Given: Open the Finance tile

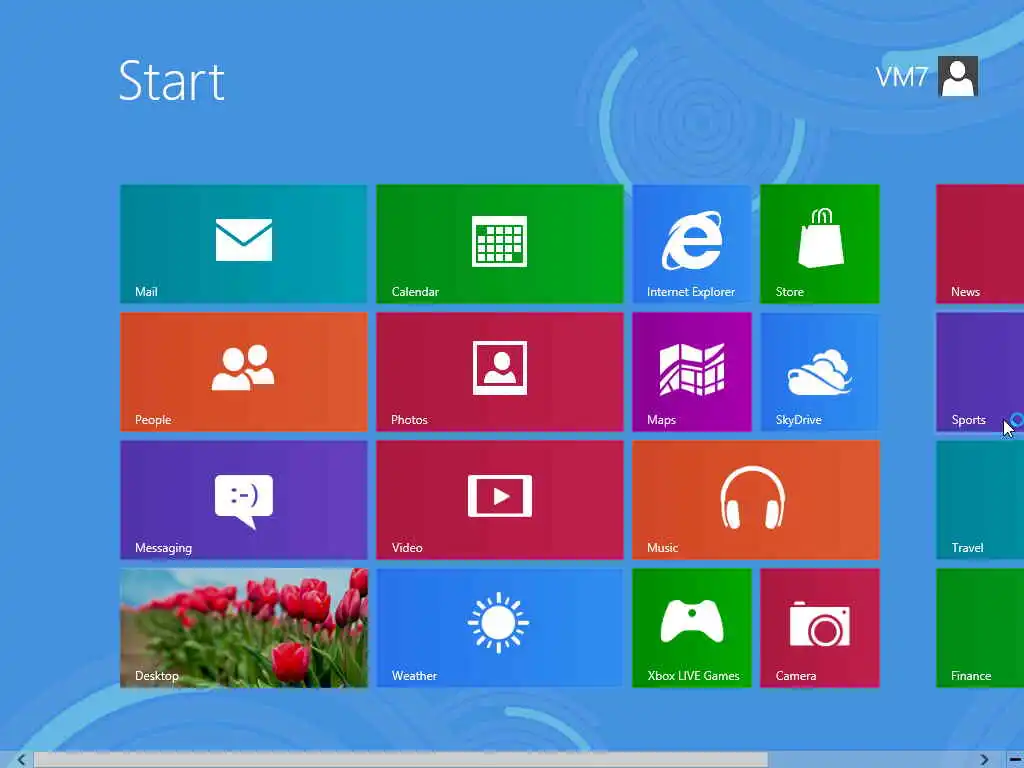Looking at the screenshot, I should [x=980, y=628].
